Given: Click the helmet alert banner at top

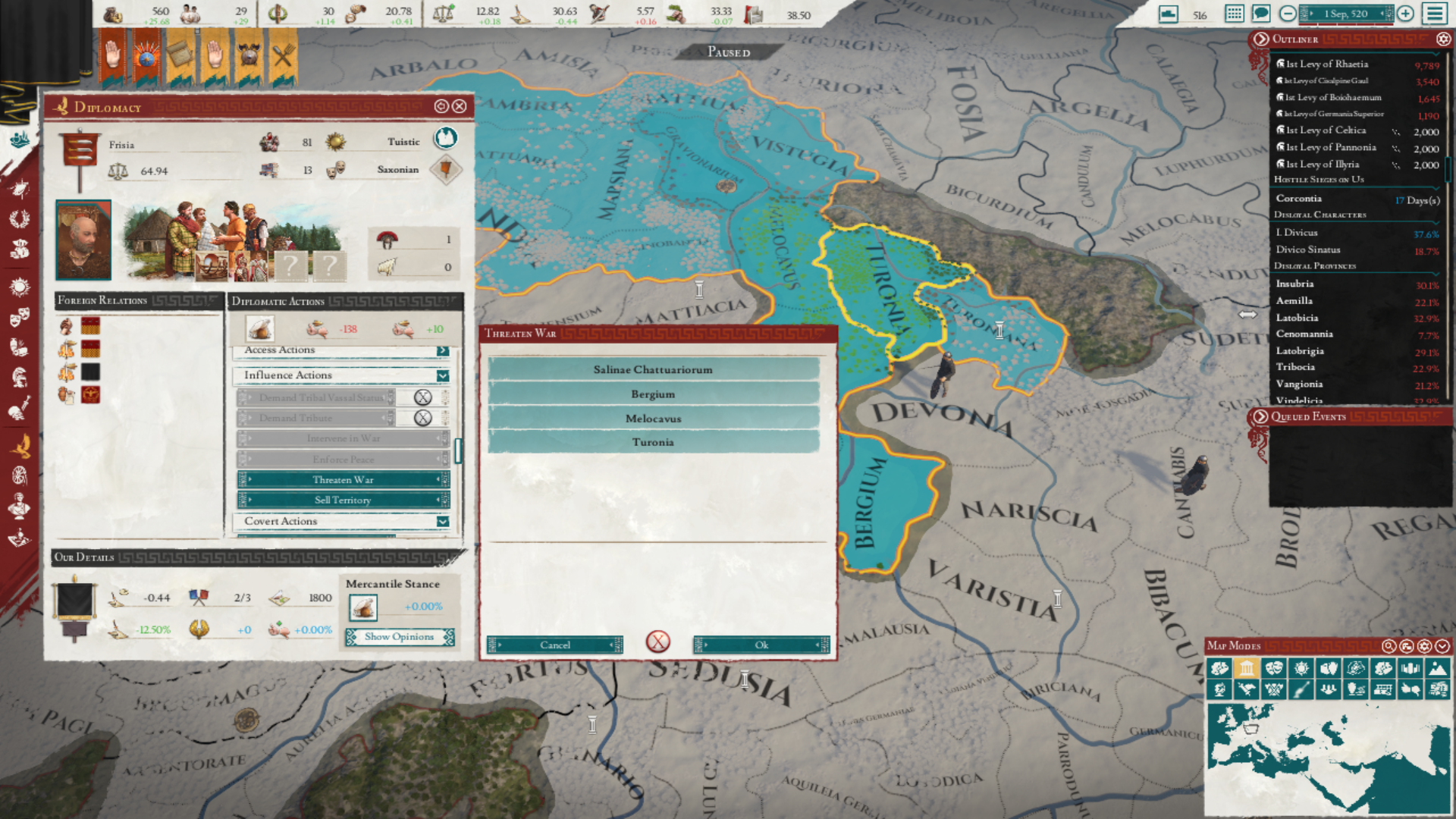Looking at the screenshot, I should pyautogui.click(x=249, y=57).
